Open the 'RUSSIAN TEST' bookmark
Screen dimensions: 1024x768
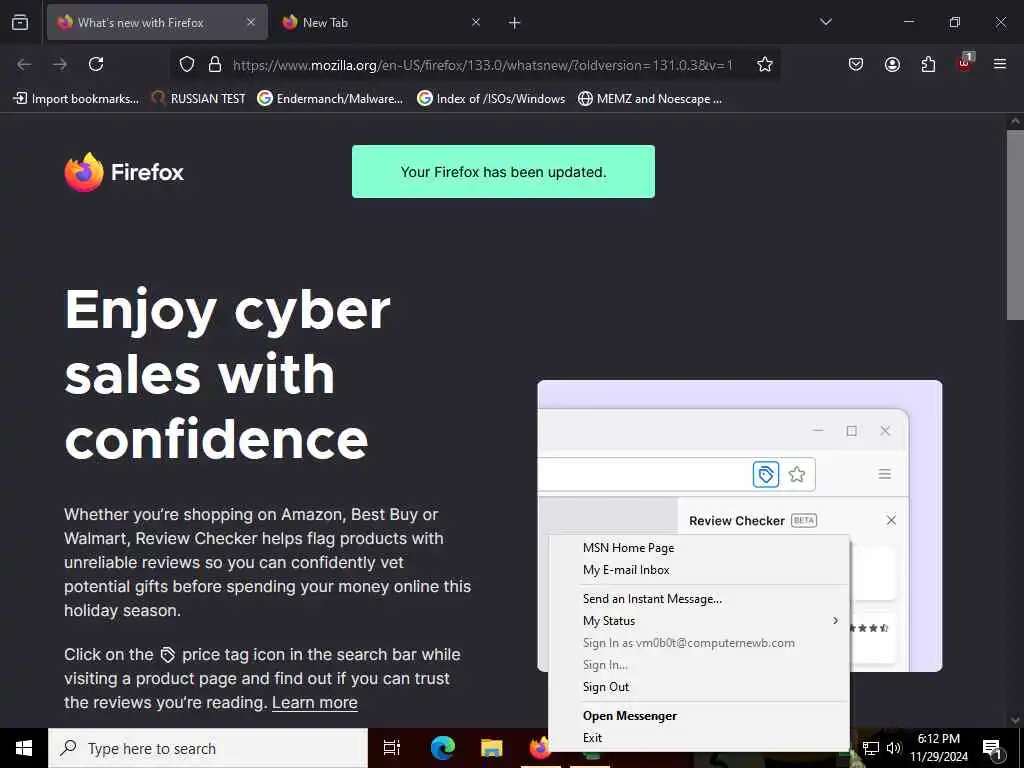point(199,99)
